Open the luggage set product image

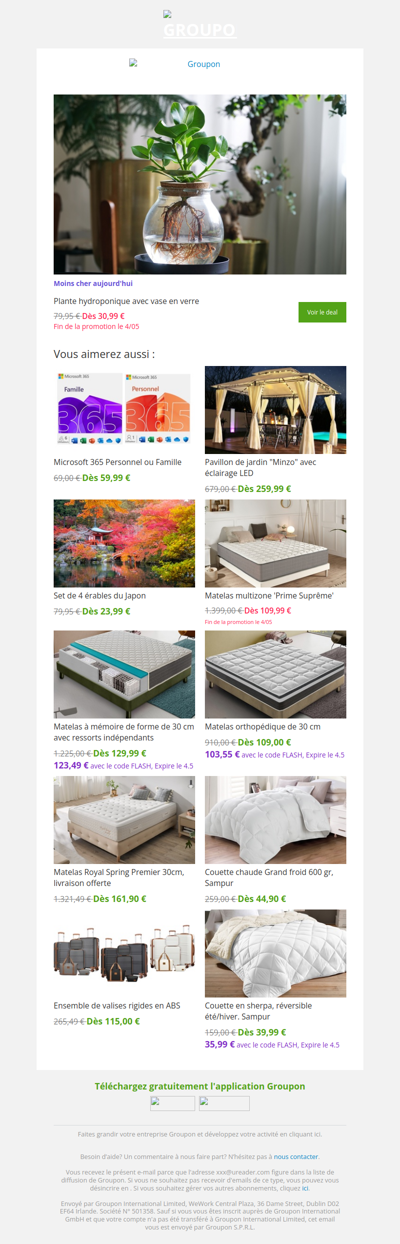124,953
